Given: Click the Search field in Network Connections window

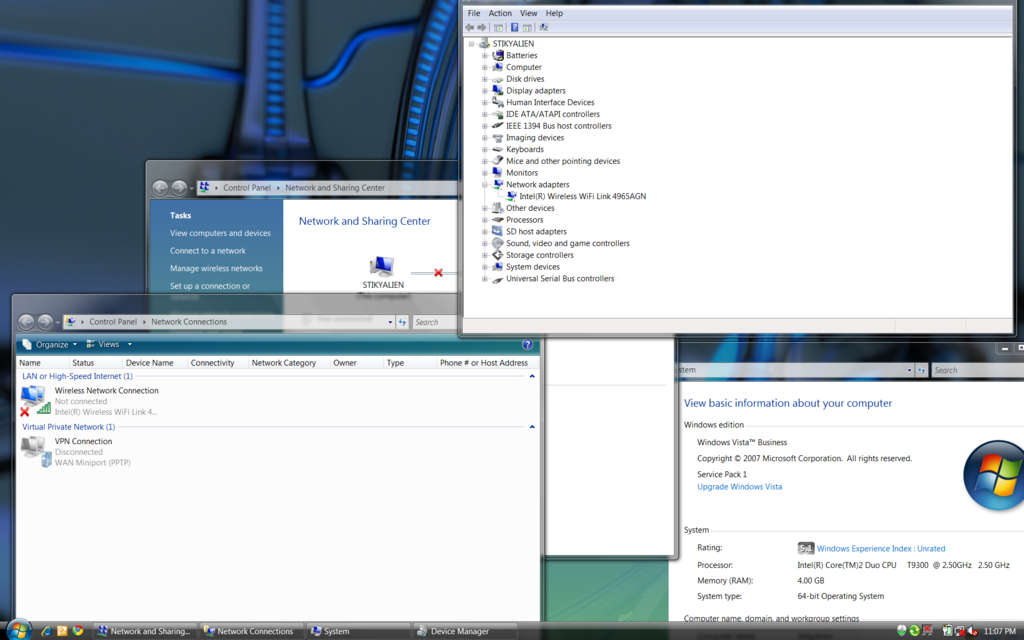Looking at the screenshot, I should point(435,322).
